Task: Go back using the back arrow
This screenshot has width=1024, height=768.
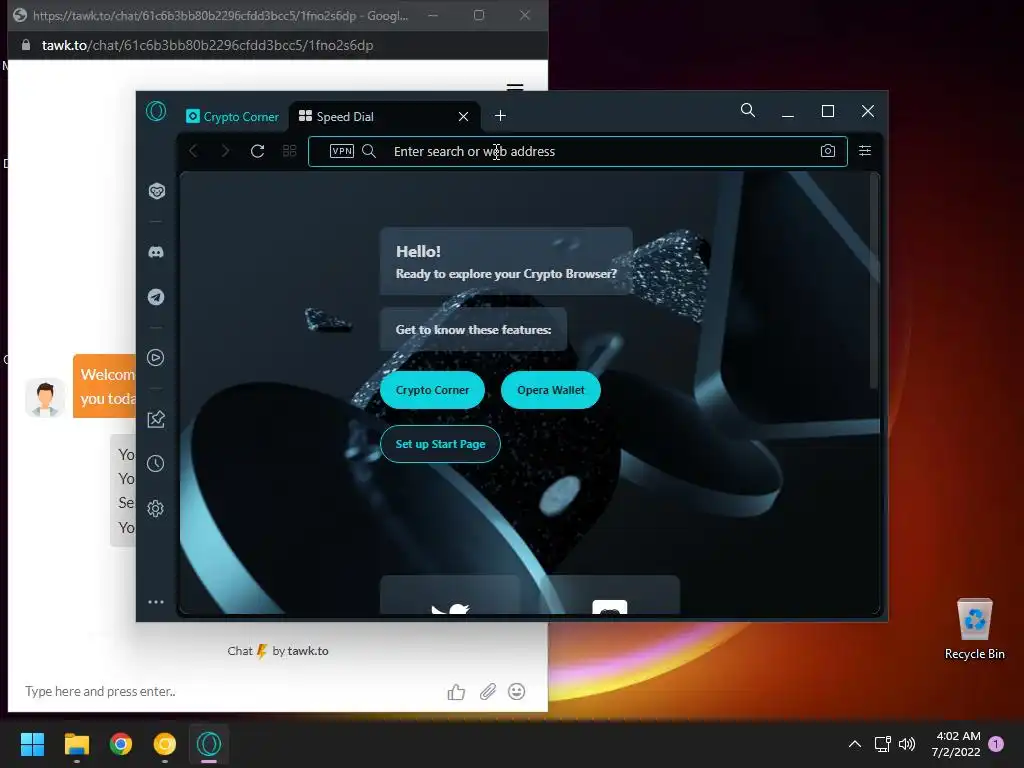Action: coord(194,151)
